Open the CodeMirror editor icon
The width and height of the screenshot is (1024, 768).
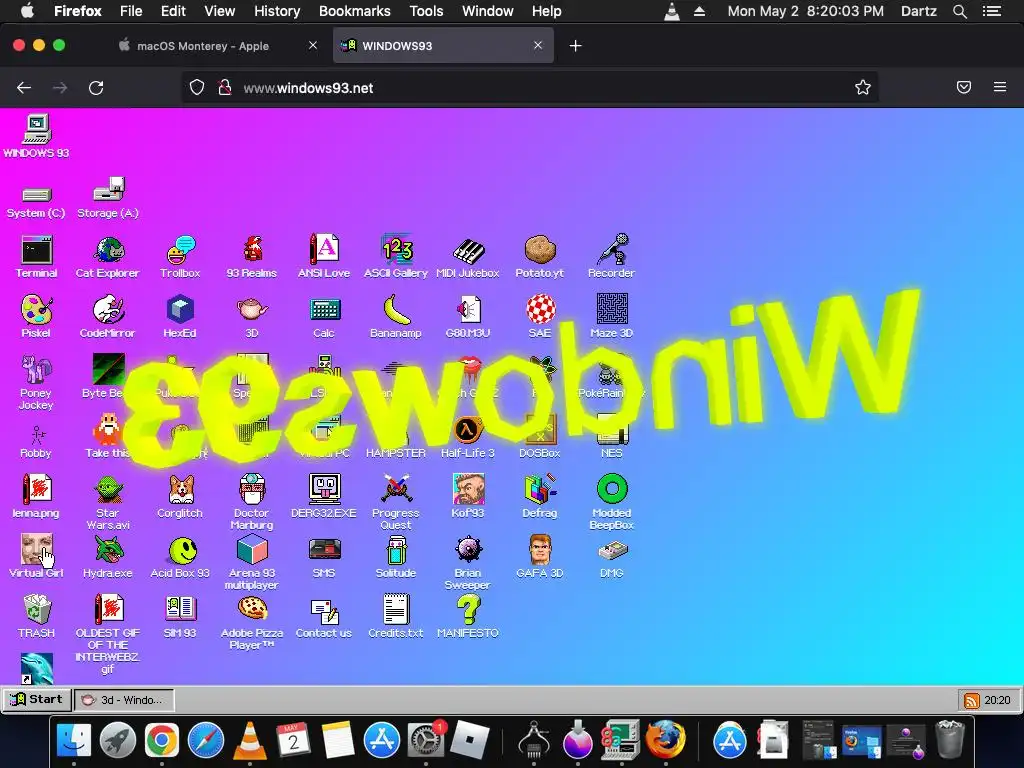click(108, 310)
